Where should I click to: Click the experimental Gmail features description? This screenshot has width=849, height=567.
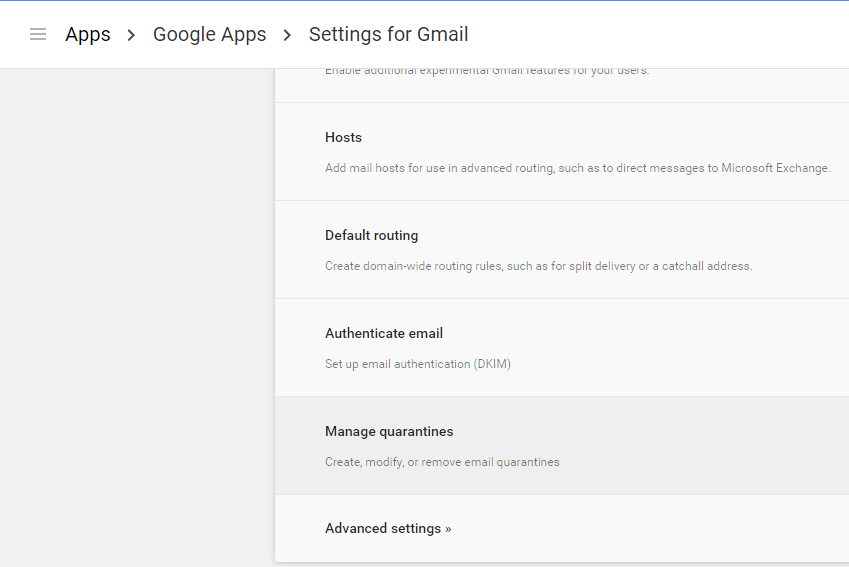point(486,71)
